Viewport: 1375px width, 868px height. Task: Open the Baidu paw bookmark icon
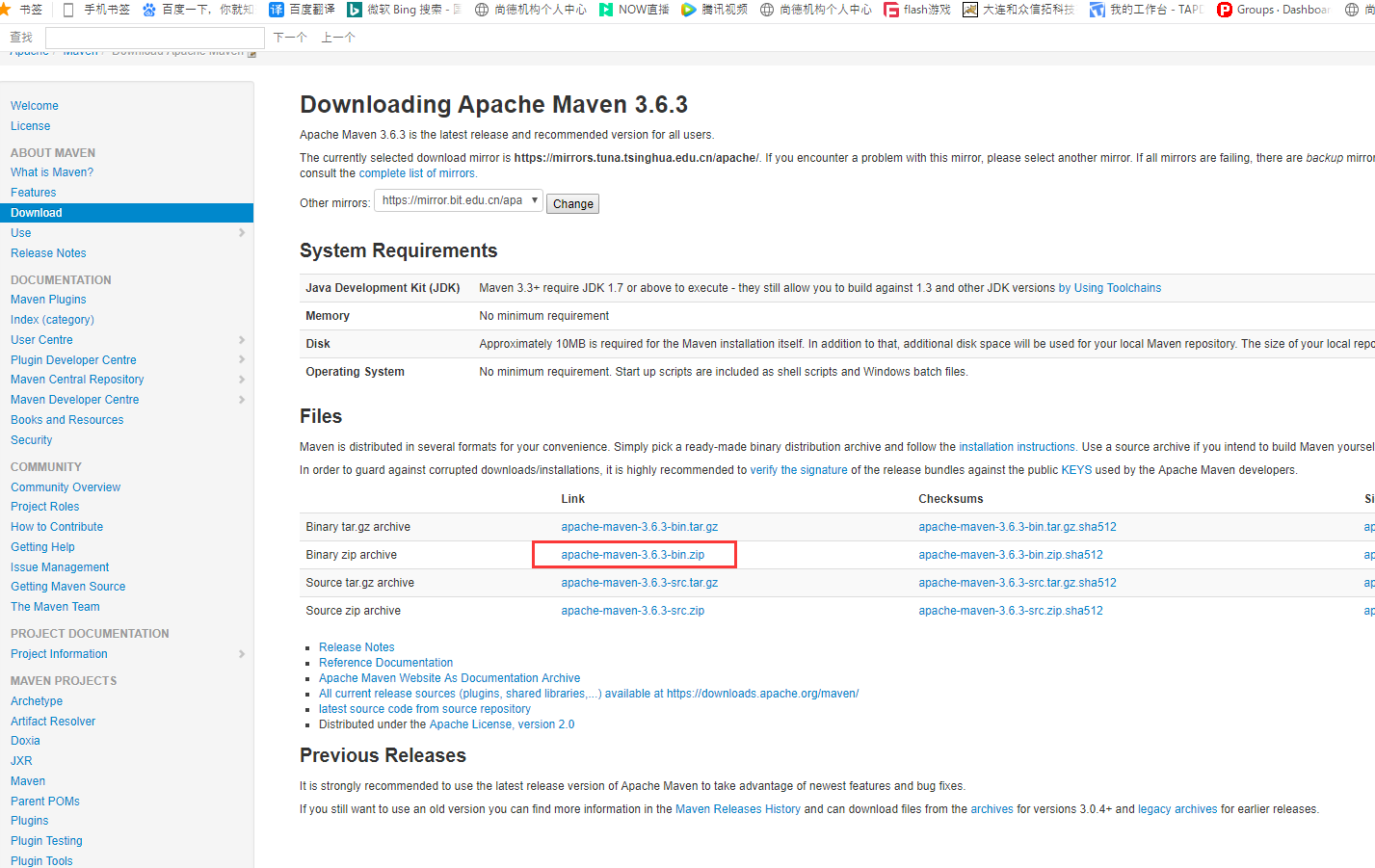tap(149, 10)
